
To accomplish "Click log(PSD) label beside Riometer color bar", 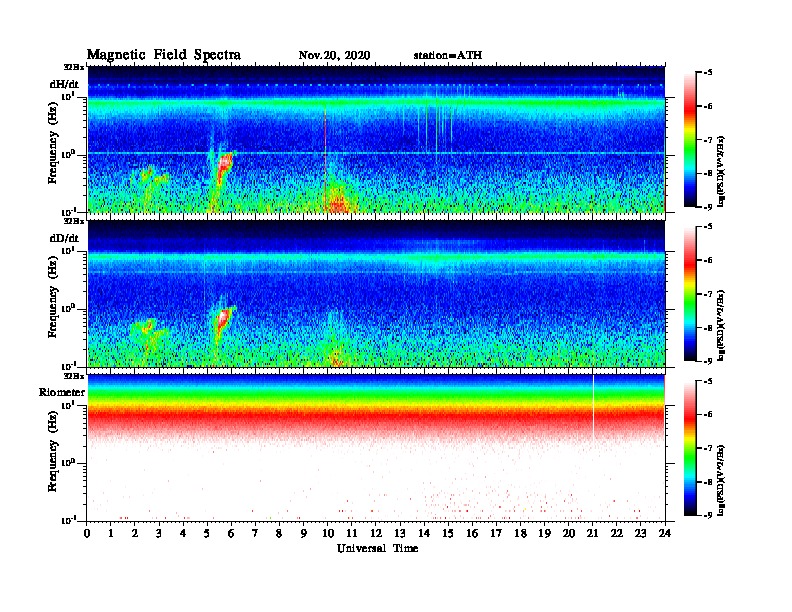I will pyautogui.click(x=721, y=480).
